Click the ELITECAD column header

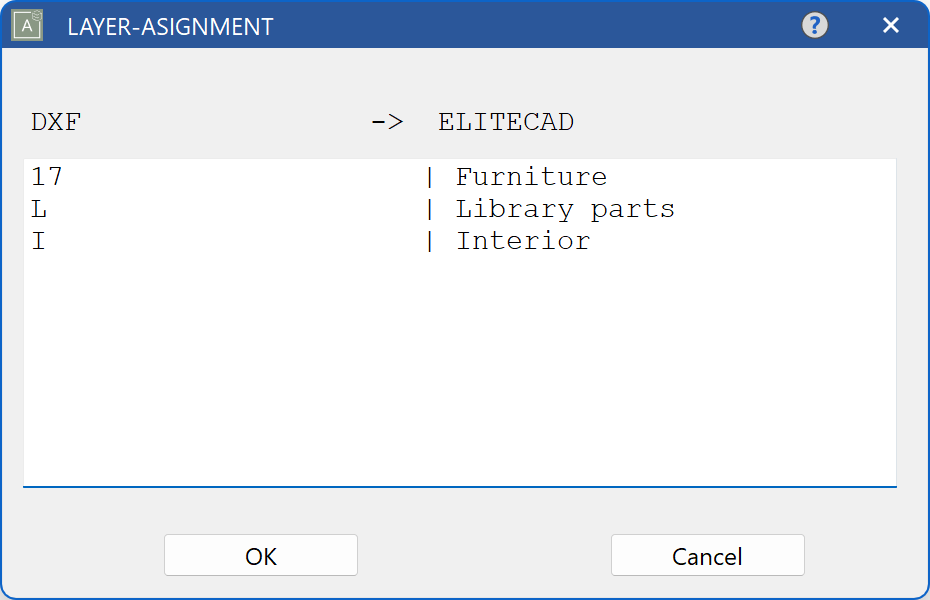[x=505, y=122]
